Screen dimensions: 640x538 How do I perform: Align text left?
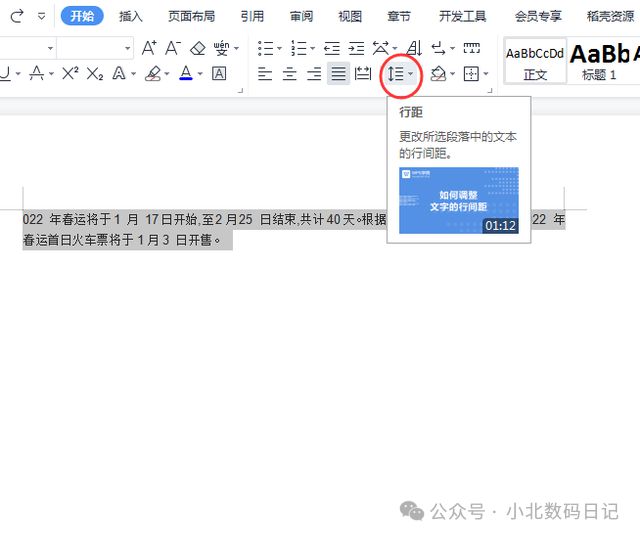(x=265, y=74)
